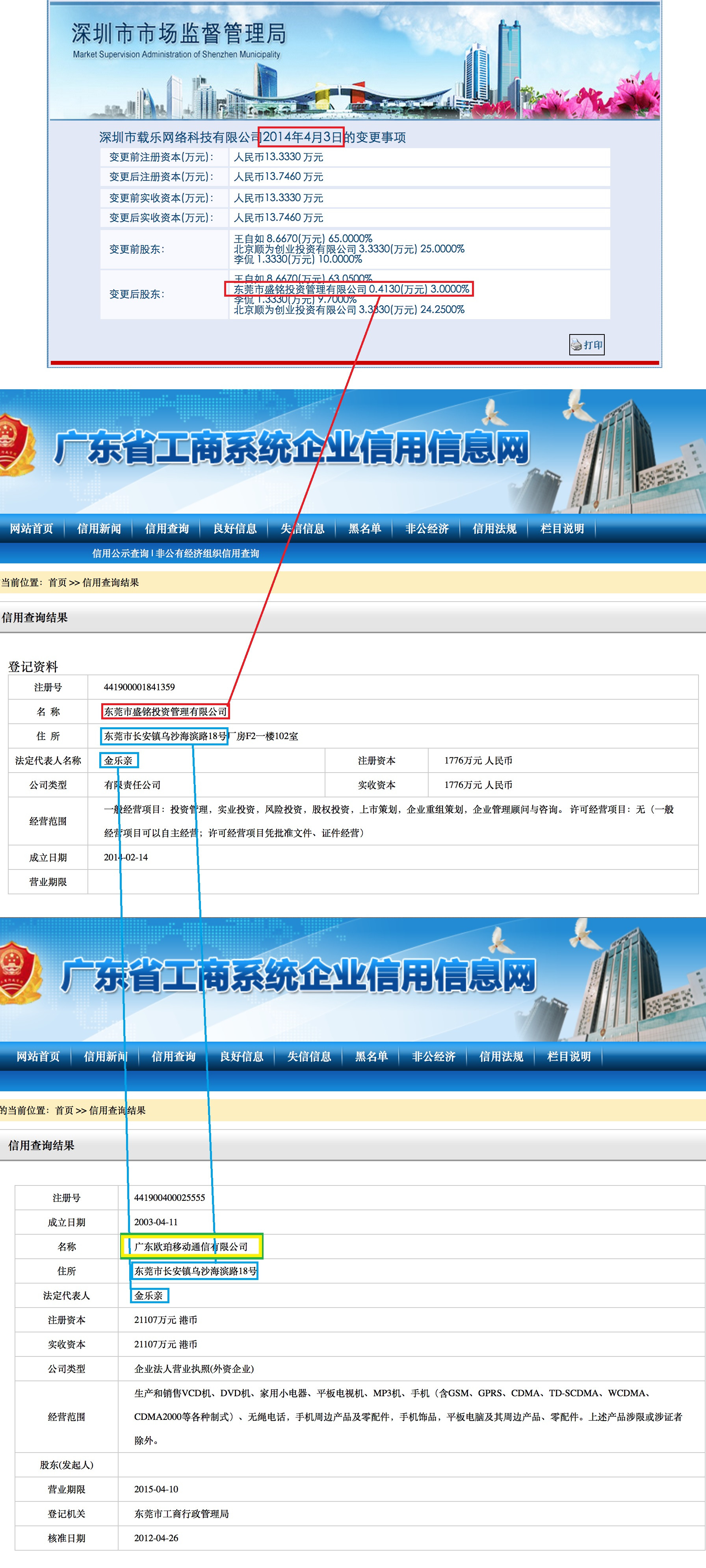Click the 变更前注册资本 value 人民币13.3330 万元

(279, 157)
